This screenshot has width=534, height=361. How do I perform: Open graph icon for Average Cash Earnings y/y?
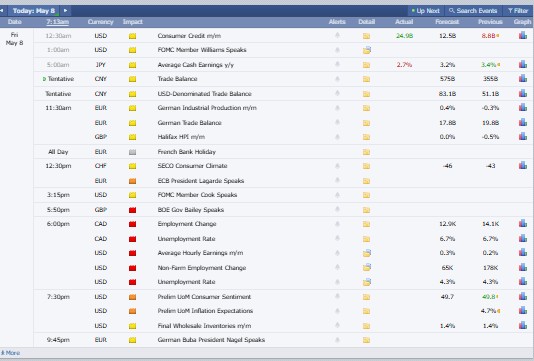pos(523,64)
